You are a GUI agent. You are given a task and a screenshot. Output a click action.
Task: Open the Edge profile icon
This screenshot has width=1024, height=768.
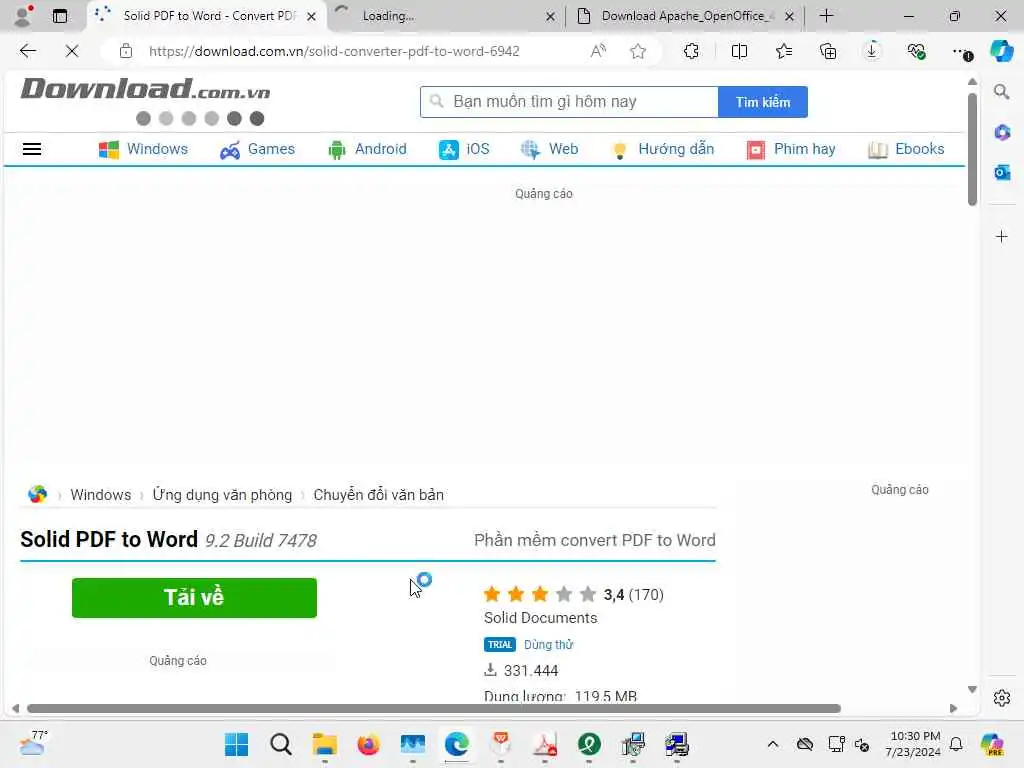[x=24, y=16]
